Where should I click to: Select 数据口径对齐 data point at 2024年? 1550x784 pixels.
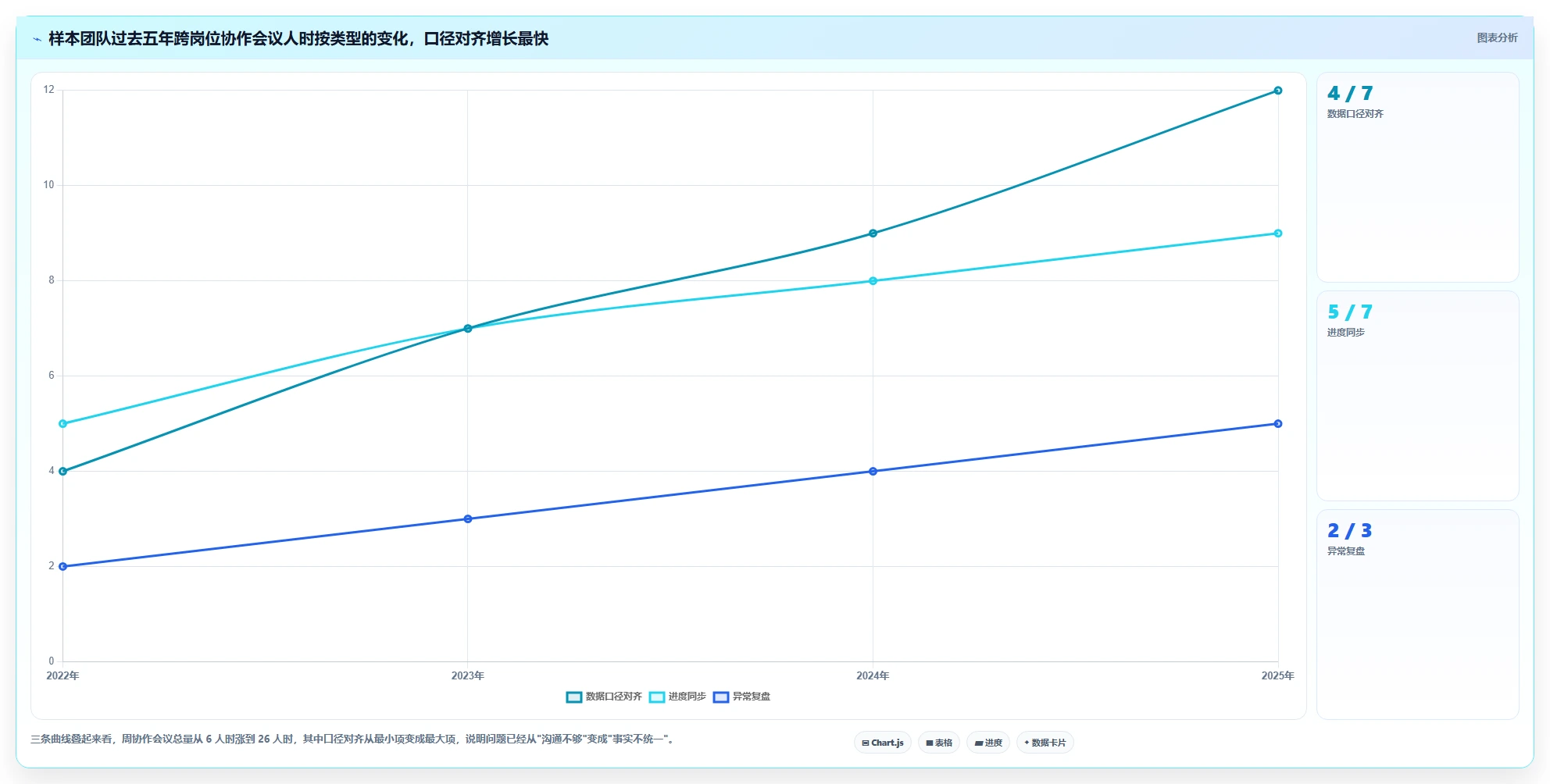pyautogui.click(x=873, y=233)
